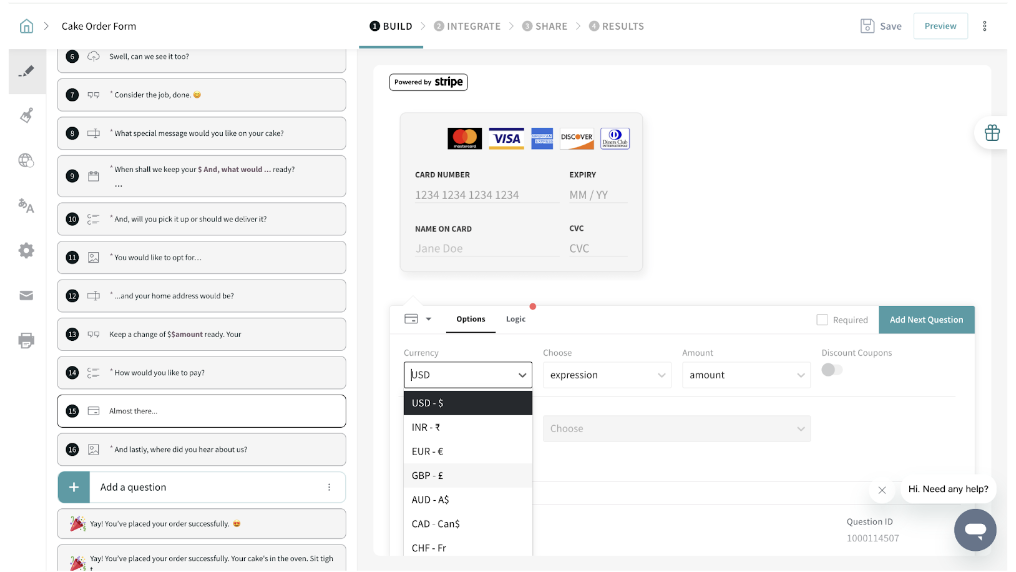The width and height of the screenshot is (1016, 572).
Task: Click the envelope email icon in sidebar
Action: click(27, 295)
